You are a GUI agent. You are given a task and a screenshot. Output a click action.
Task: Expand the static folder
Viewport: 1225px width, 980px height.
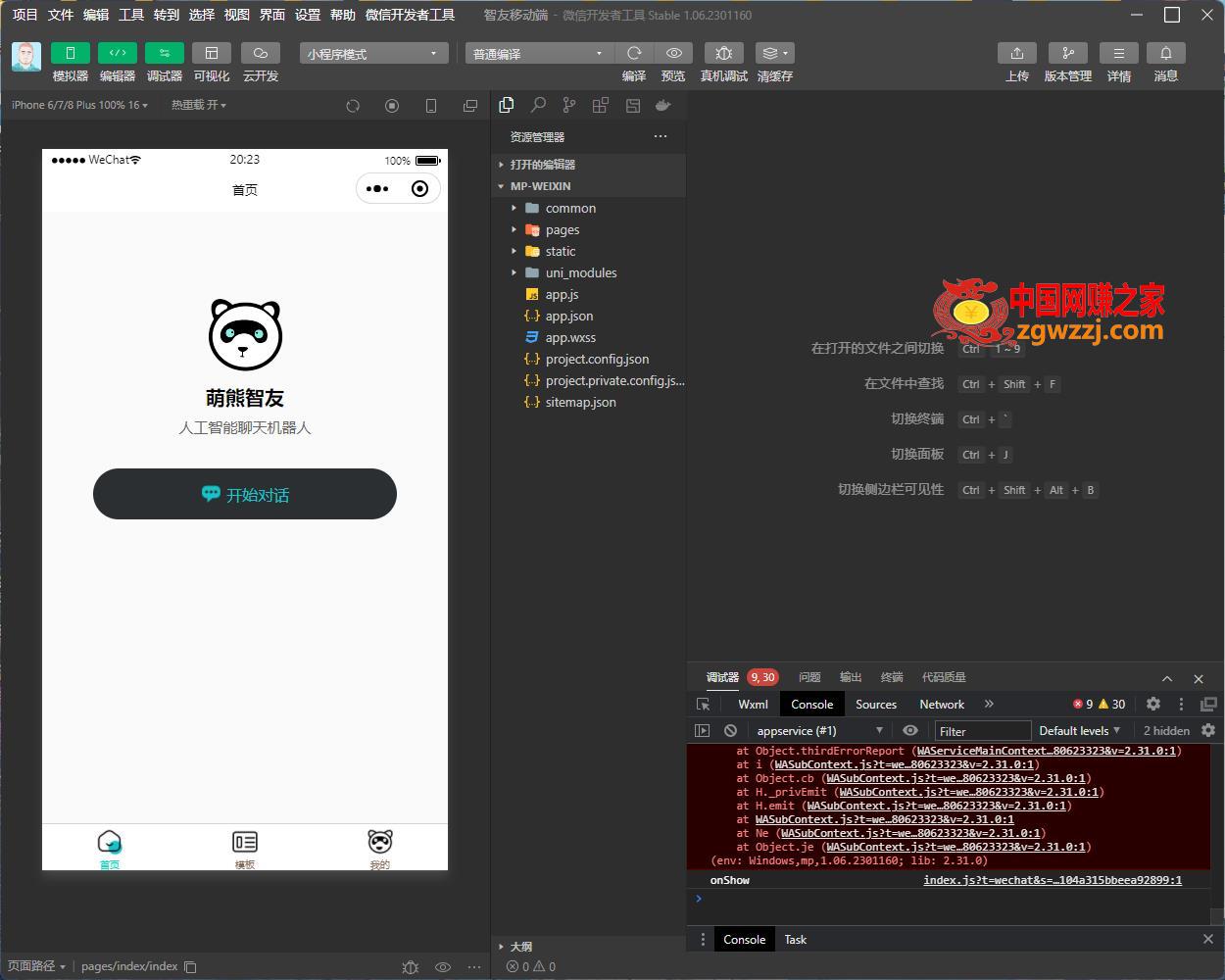[588, 251]
